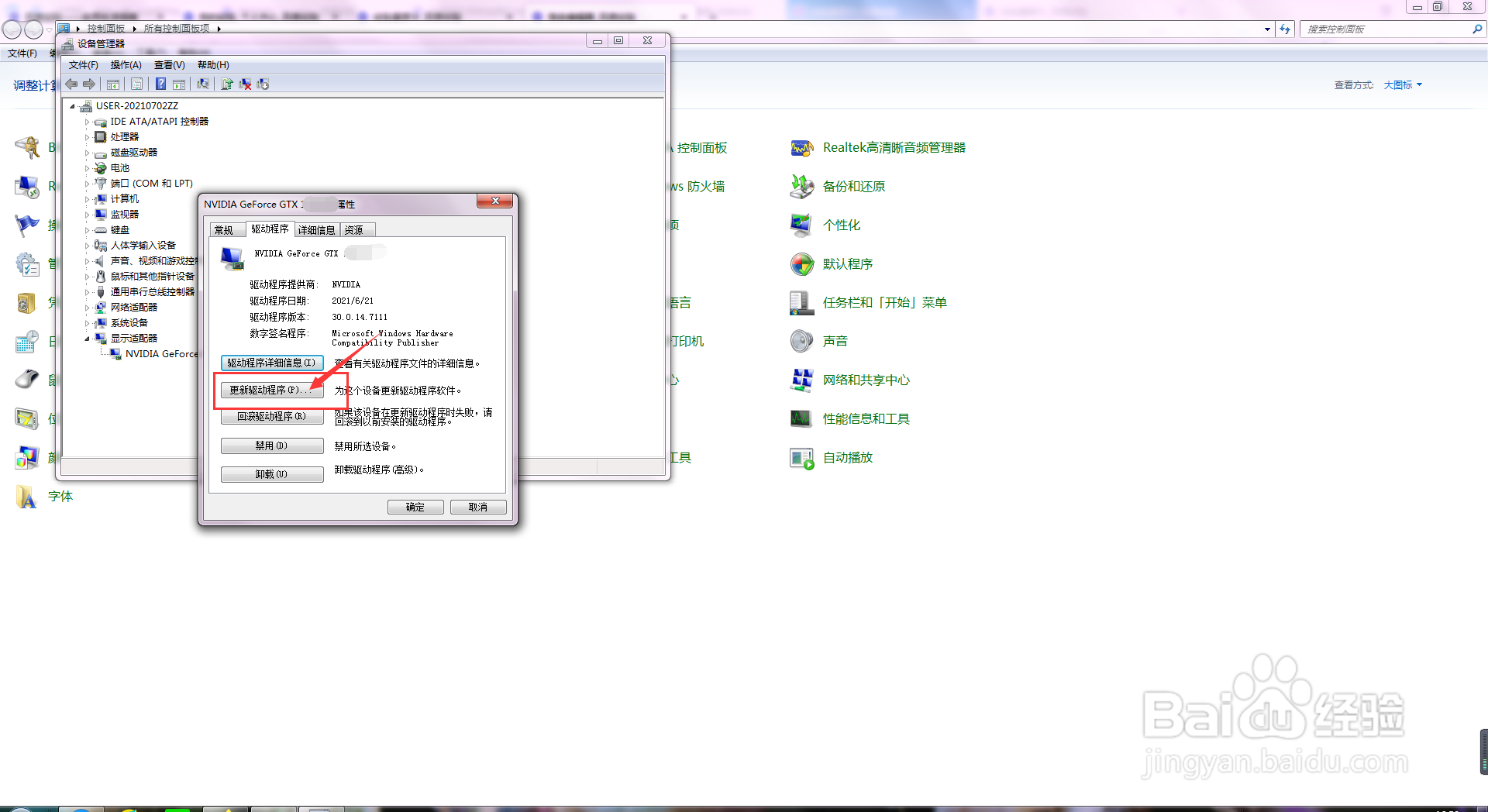Click the refresh icon next to address bar

pos(1285,29)
